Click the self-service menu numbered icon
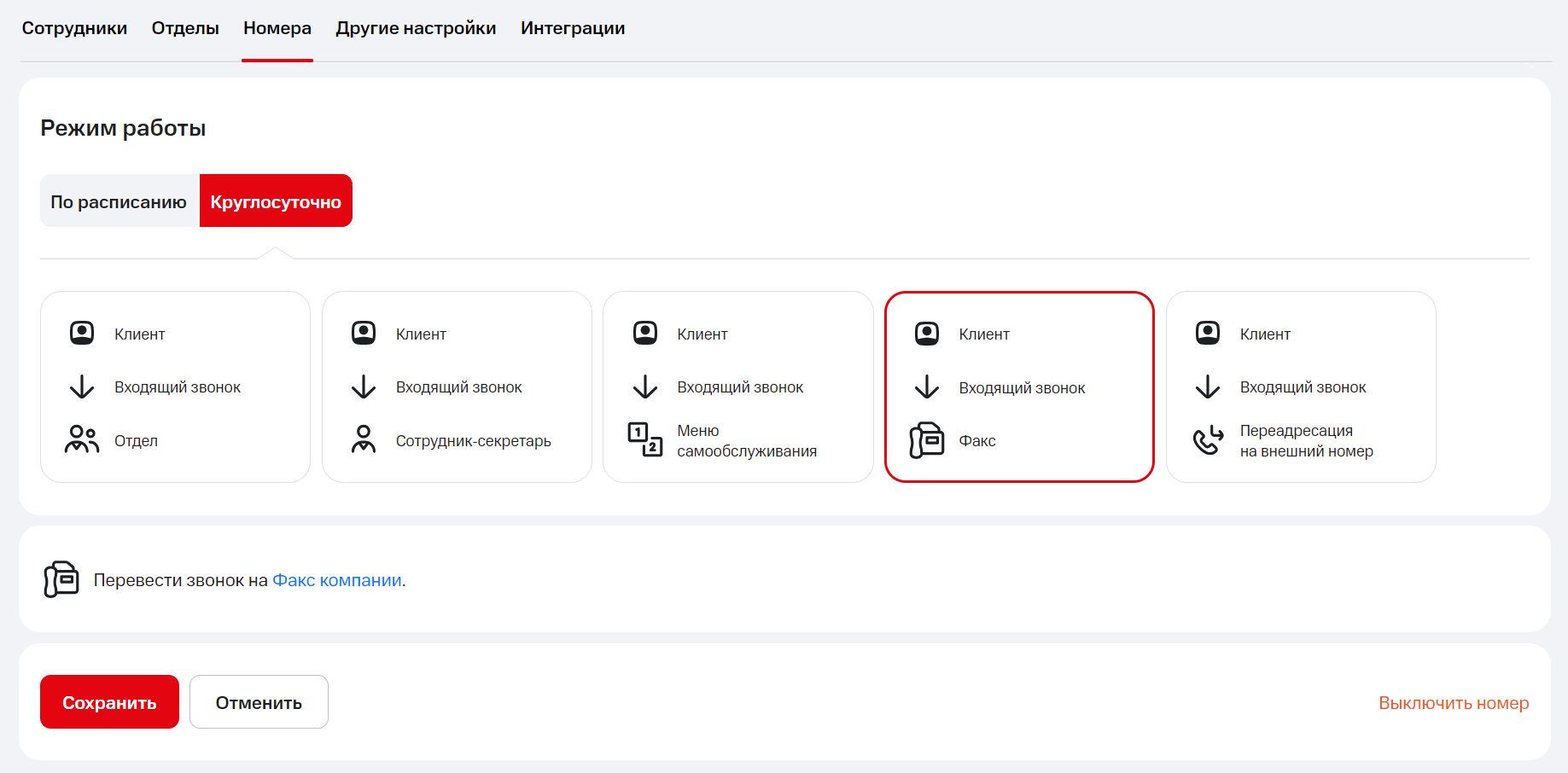This screenshot has height=773, width=1568. click(x=645, y=440)
